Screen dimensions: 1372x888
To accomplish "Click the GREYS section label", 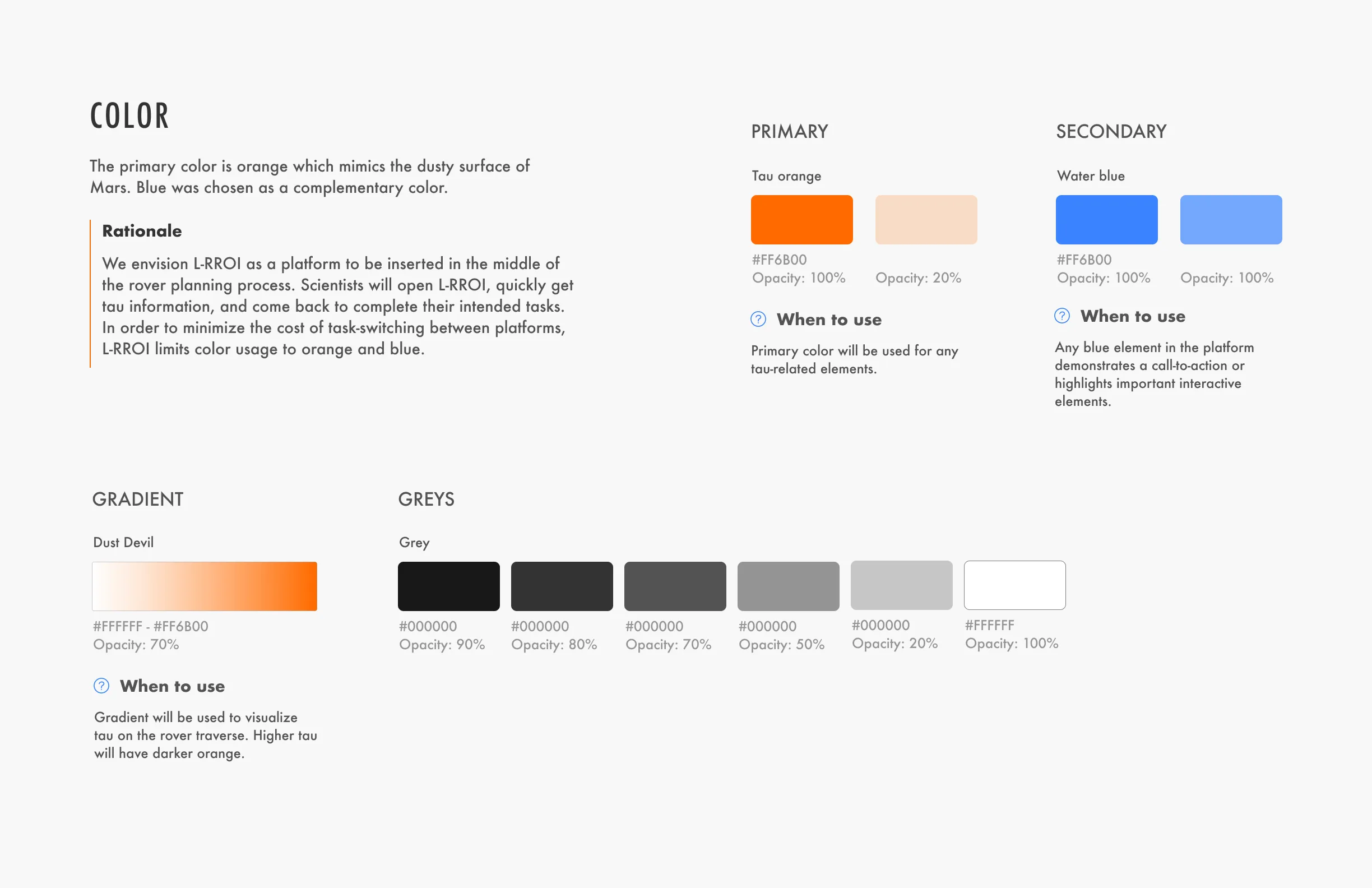I will coord(427,499).
